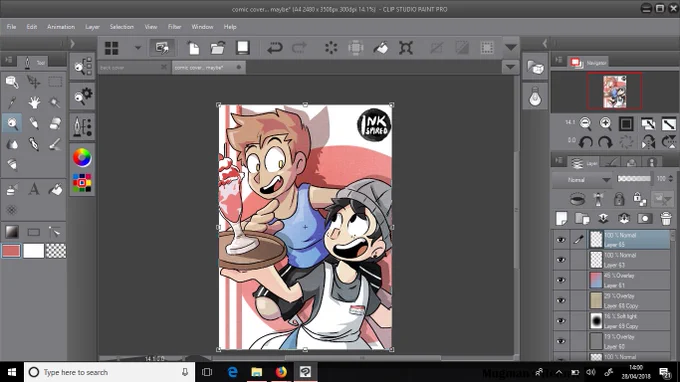
Task: Expand the command bar overflow arrow
Action: coord(511,47)
